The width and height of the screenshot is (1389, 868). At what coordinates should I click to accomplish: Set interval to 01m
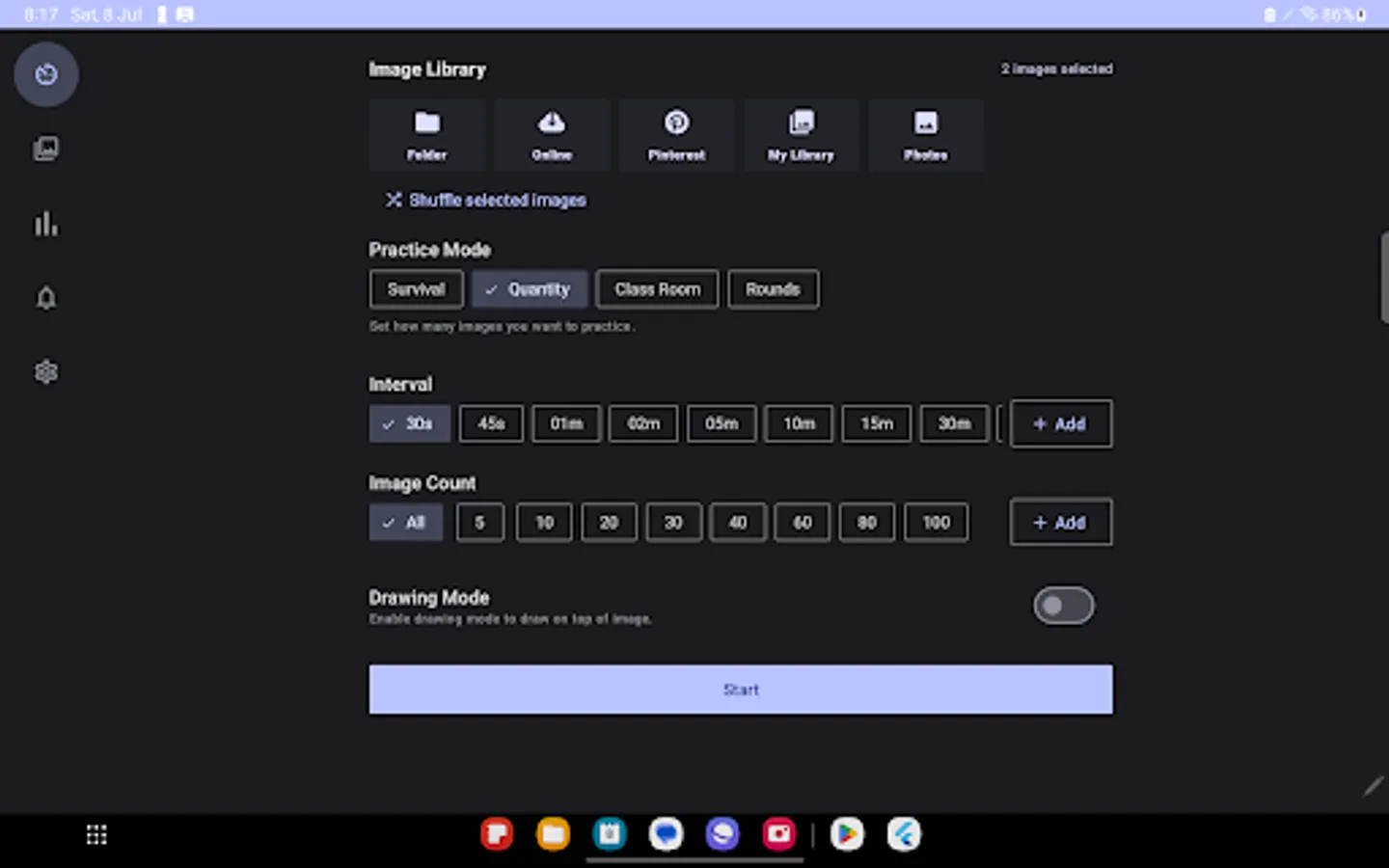tap(566, 423)
